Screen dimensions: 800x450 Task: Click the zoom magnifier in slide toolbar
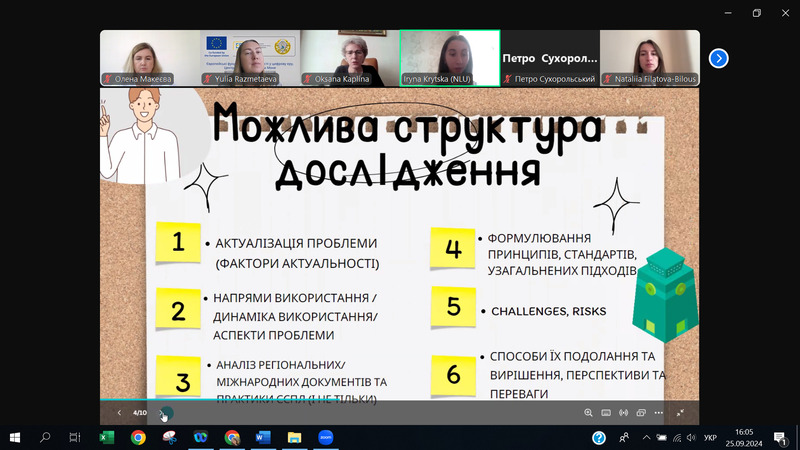[x=588, y=413]
